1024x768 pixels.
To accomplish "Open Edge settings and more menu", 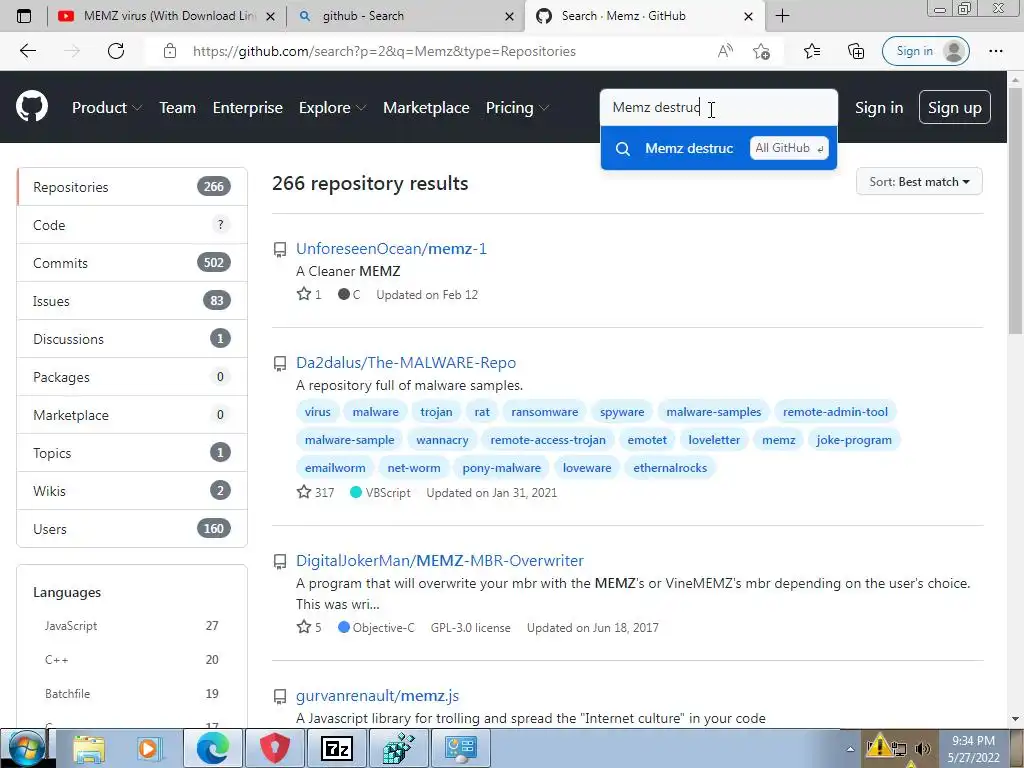I will click(995, 51).
